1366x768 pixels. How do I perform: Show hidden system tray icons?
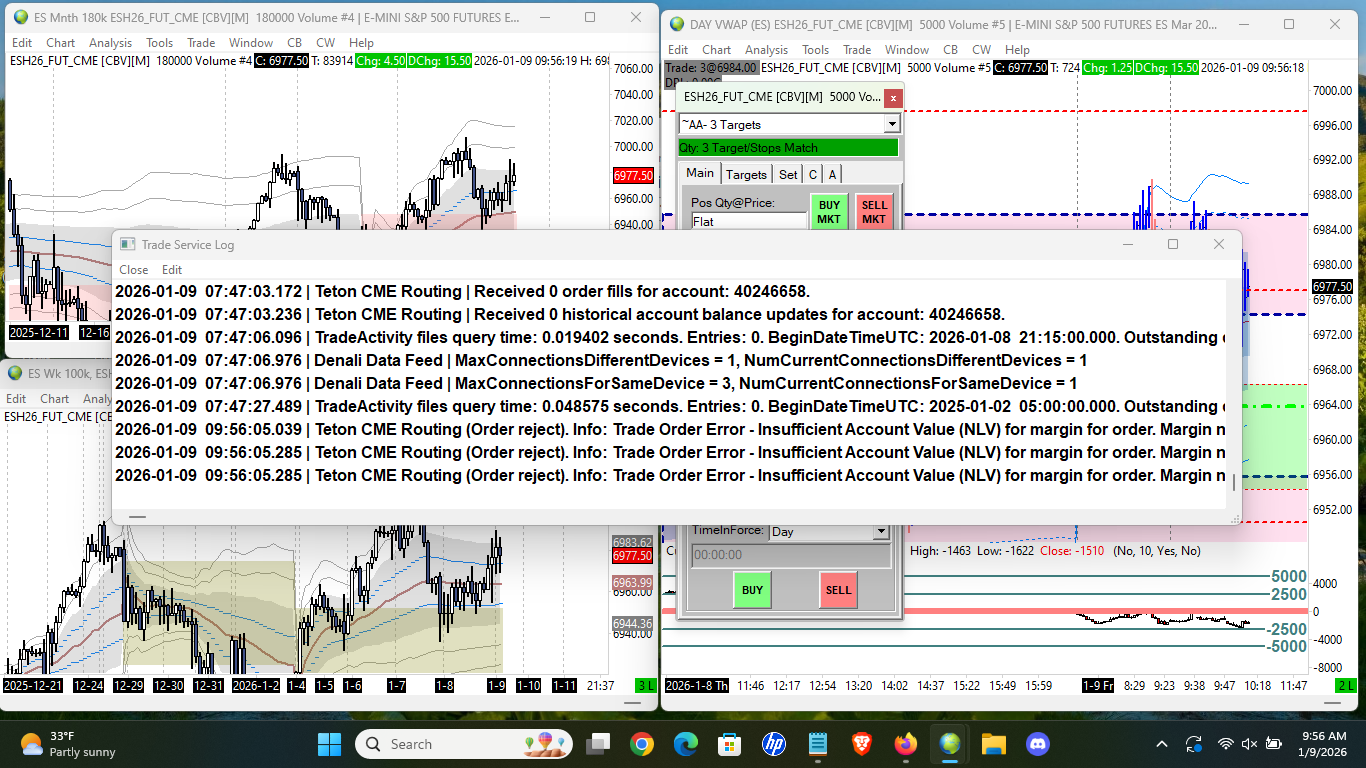tap(1162, 744)
